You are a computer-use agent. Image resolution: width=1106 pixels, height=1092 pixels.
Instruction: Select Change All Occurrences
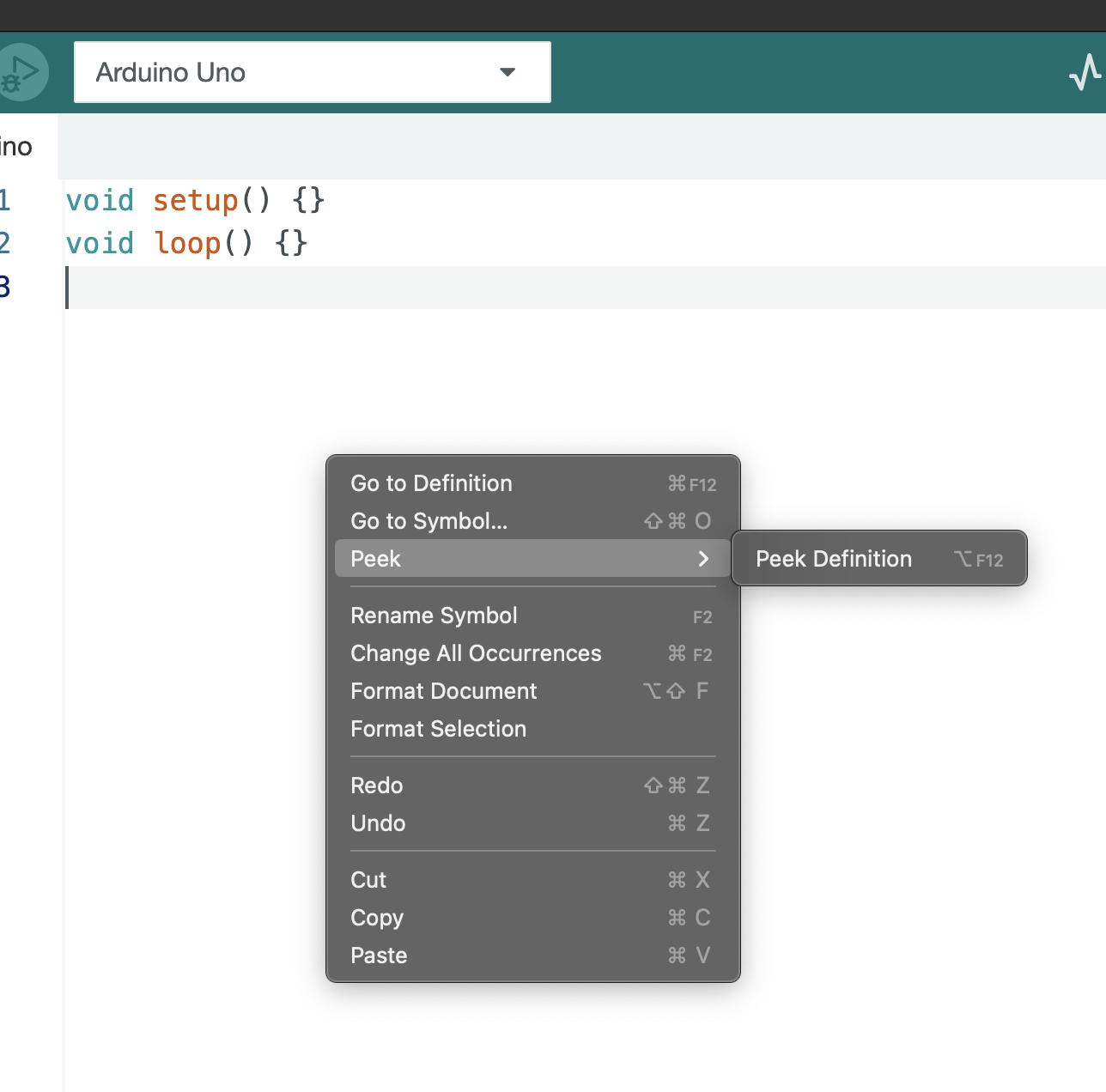coord(533,653)
